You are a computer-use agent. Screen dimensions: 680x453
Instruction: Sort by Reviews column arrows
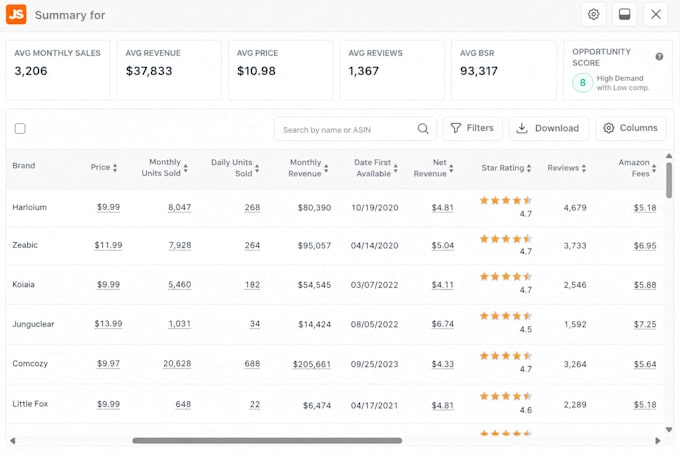(584, 168)
